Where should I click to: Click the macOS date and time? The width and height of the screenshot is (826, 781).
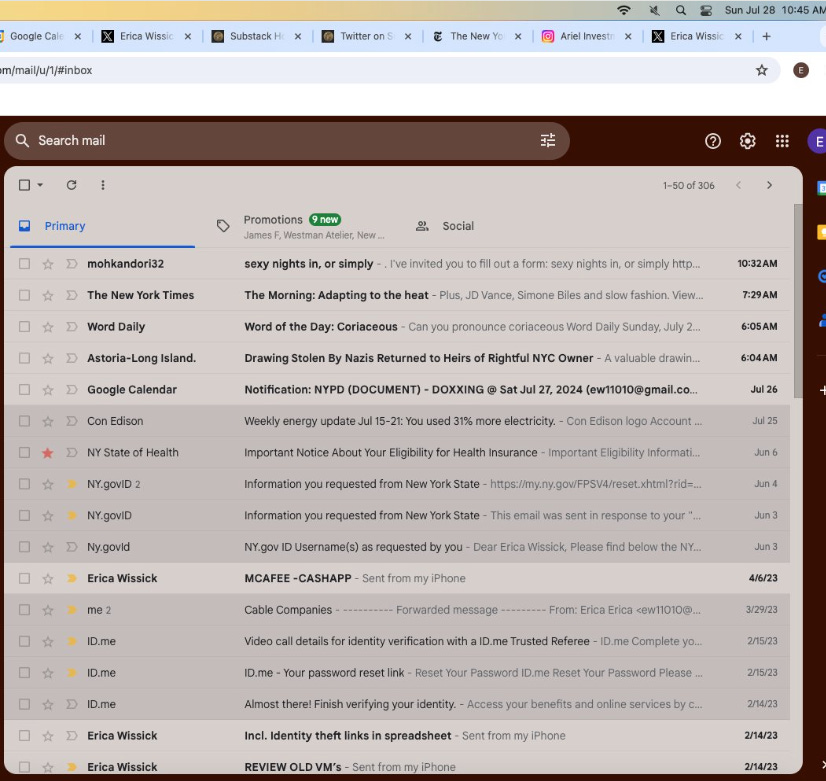tap(774, 10)
